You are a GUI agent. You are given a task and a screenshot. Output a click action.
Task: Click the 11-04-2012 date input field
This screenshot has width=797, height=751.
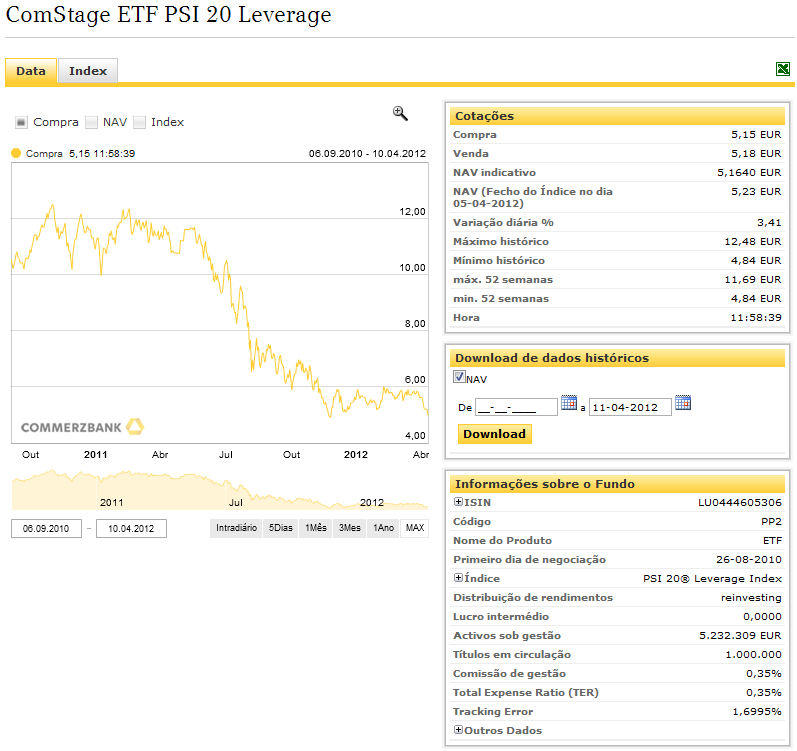(x=630, y=407)
